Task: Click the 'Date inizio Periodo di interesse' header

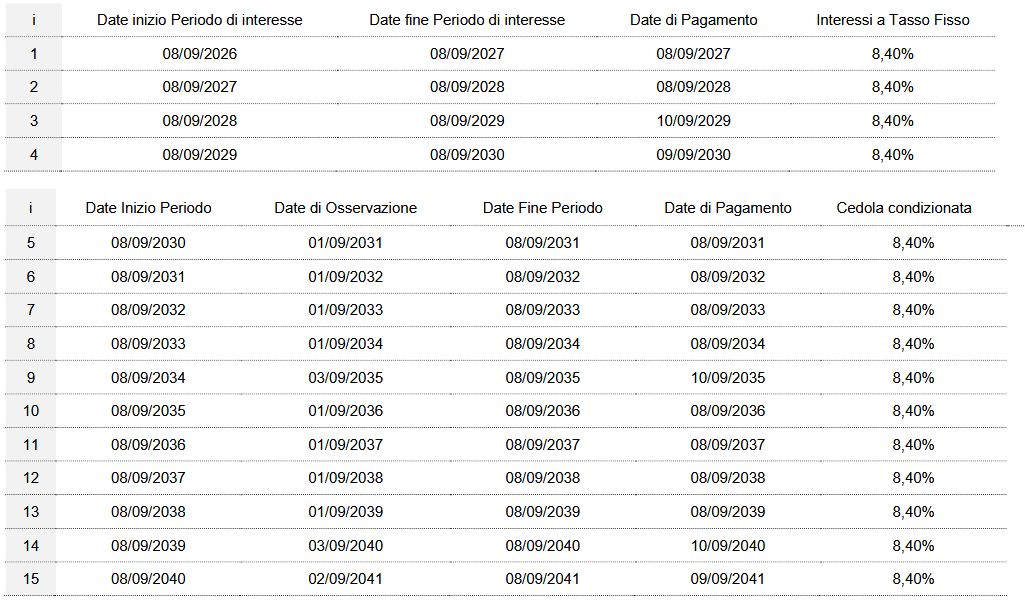Action: [199, 20]
